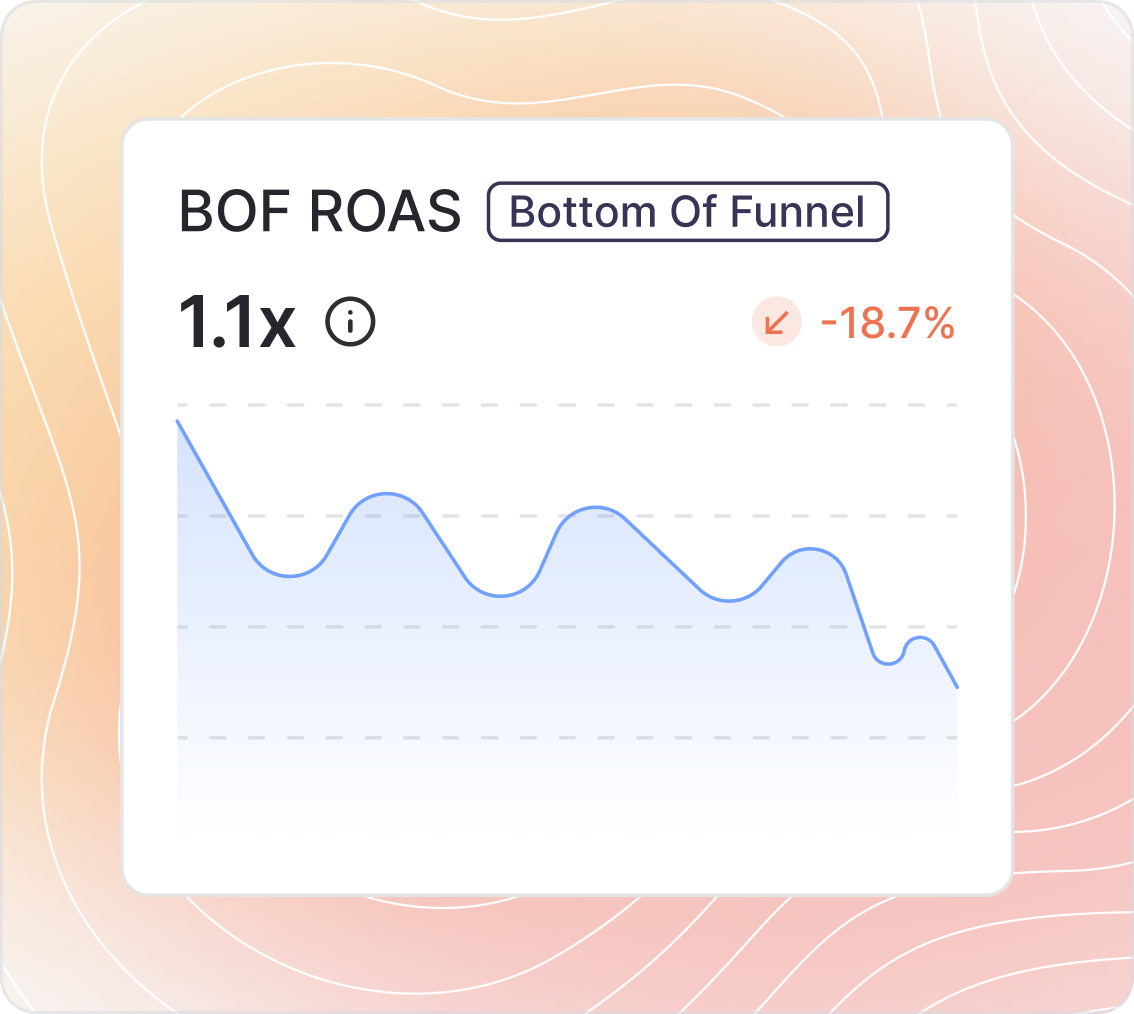Click the chart line's starting point
Image resolution: width=1134 pixels, height=1014 pixels.
click(x=178, y=422)
